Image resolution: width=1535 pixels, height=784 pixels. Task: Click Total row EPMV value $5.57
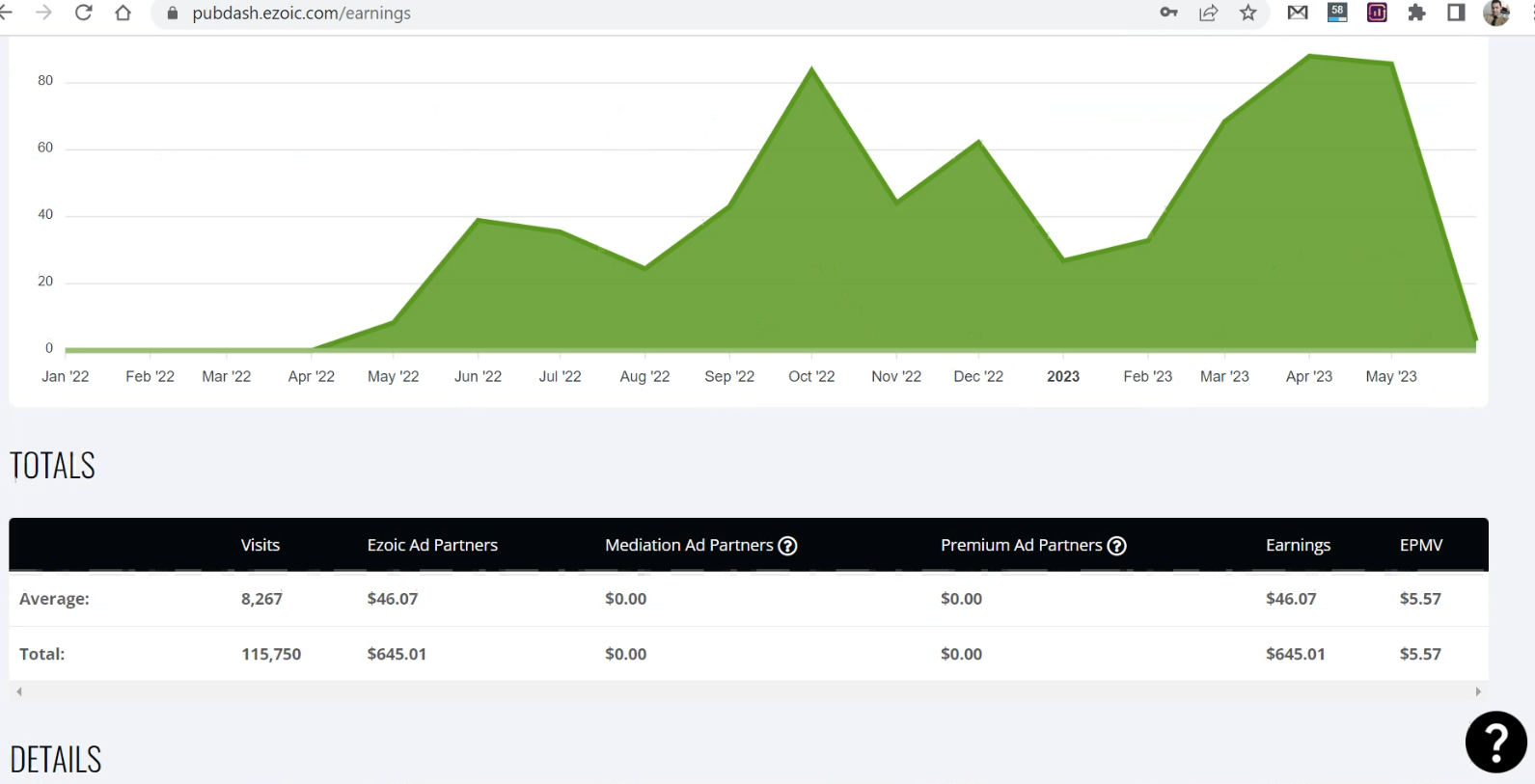(x=1420, y=654)
